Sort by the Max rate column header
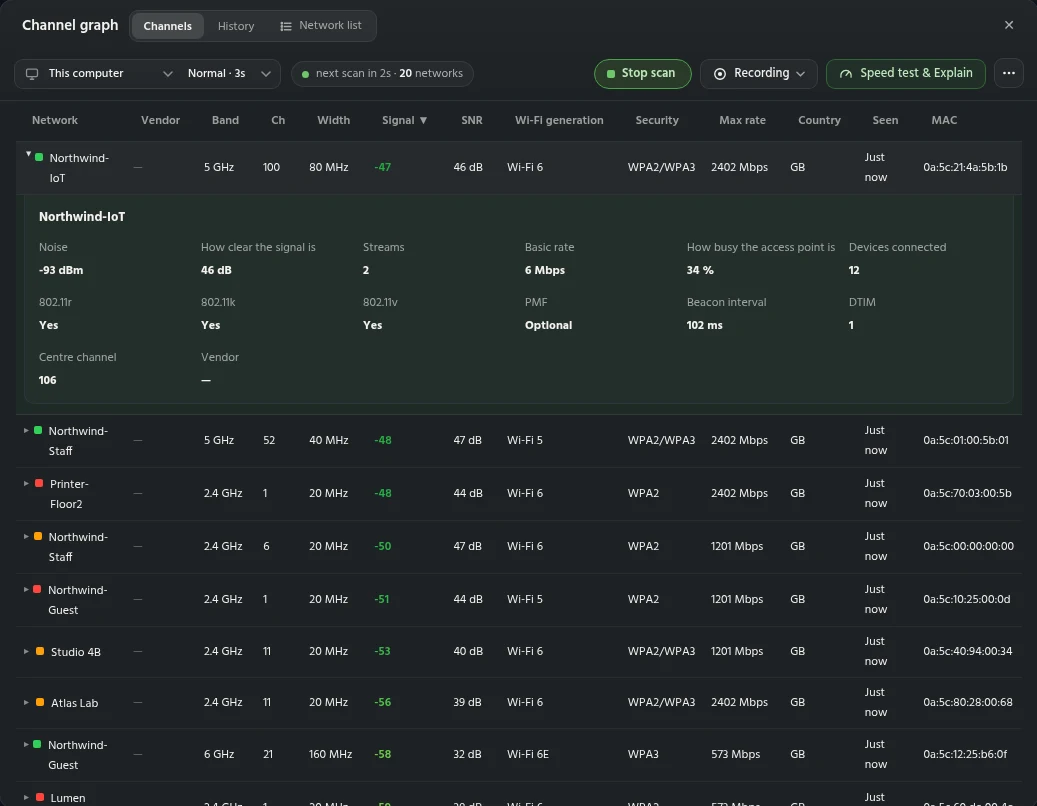Viewport: 1037px width, 806px height. (742, 120)
